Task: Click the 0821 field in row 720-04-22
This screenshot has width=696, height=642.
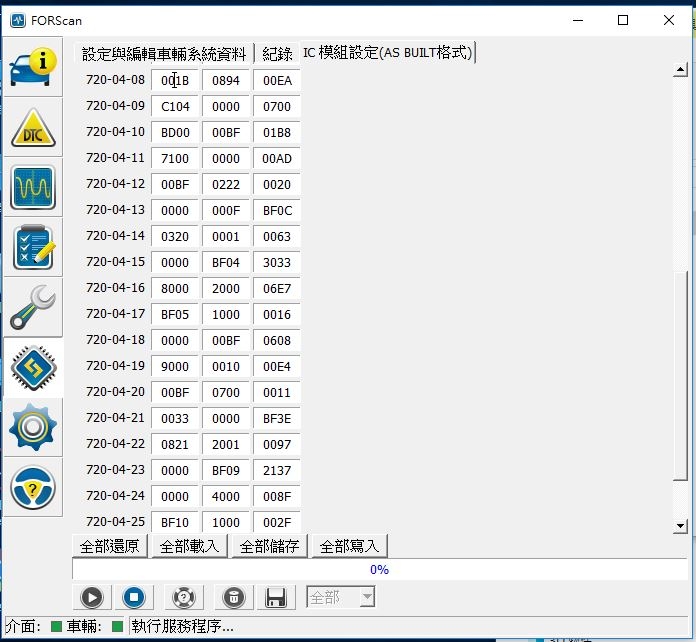Action: (175, 444)
